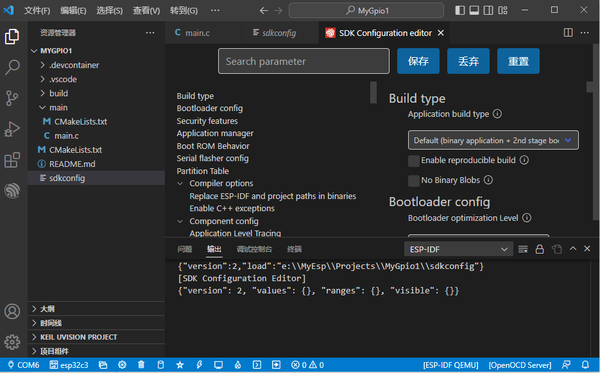Click the flash lightning icon in status bar

[x=199, y=365]
